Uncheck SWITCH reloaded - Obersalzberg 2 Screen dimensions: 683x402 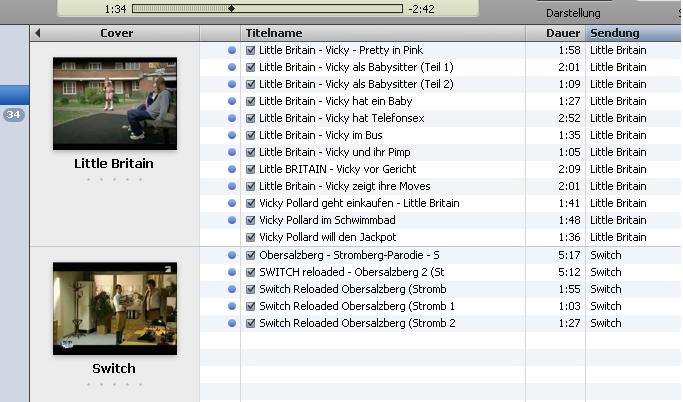250,272
